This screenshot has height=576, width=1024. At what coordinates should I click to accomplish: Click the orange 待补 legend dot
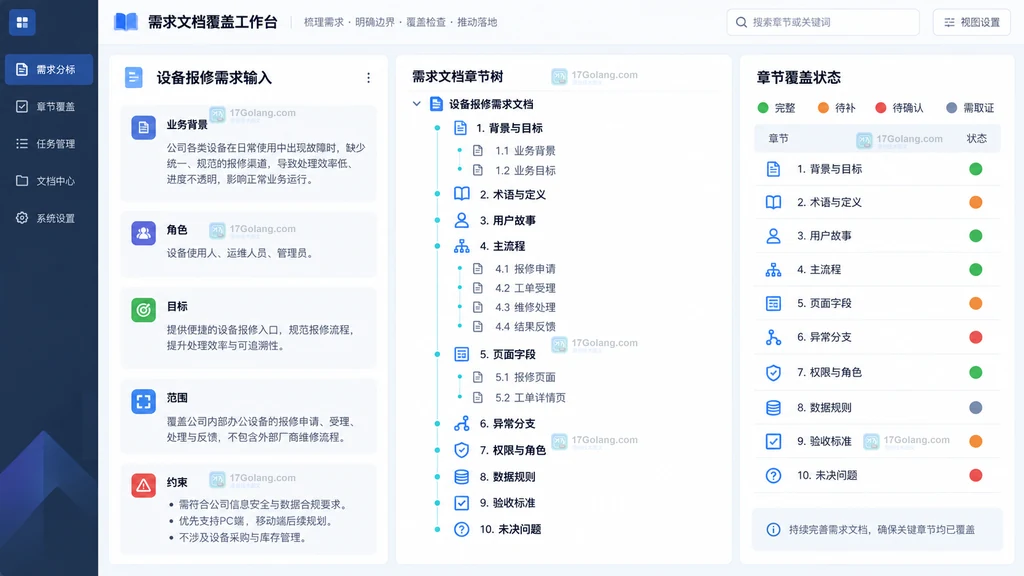(x=823, y=108)
